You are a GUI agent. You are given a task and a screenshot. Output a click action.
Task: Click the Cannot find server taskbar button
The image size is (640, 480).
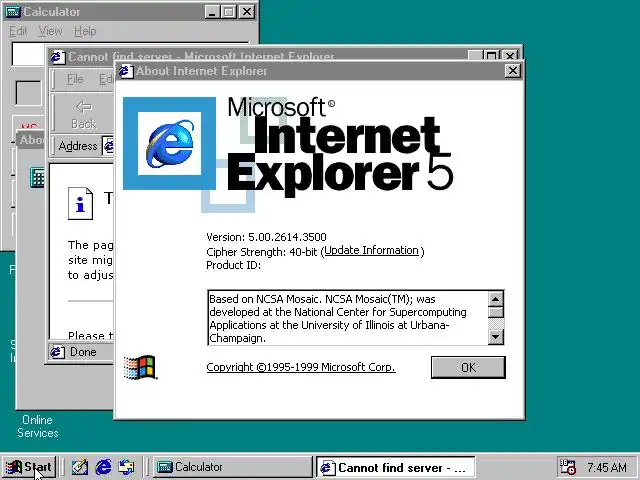click(396, 467)
